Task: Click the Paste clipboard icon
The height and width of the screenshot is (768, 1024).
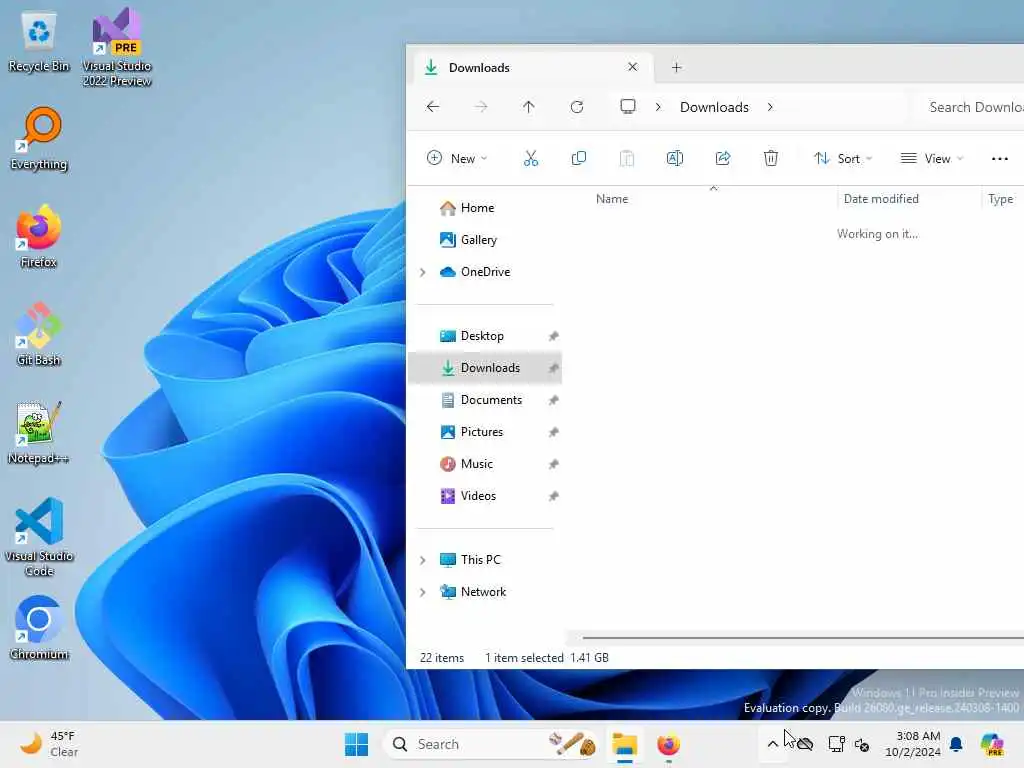Action: 626,159
